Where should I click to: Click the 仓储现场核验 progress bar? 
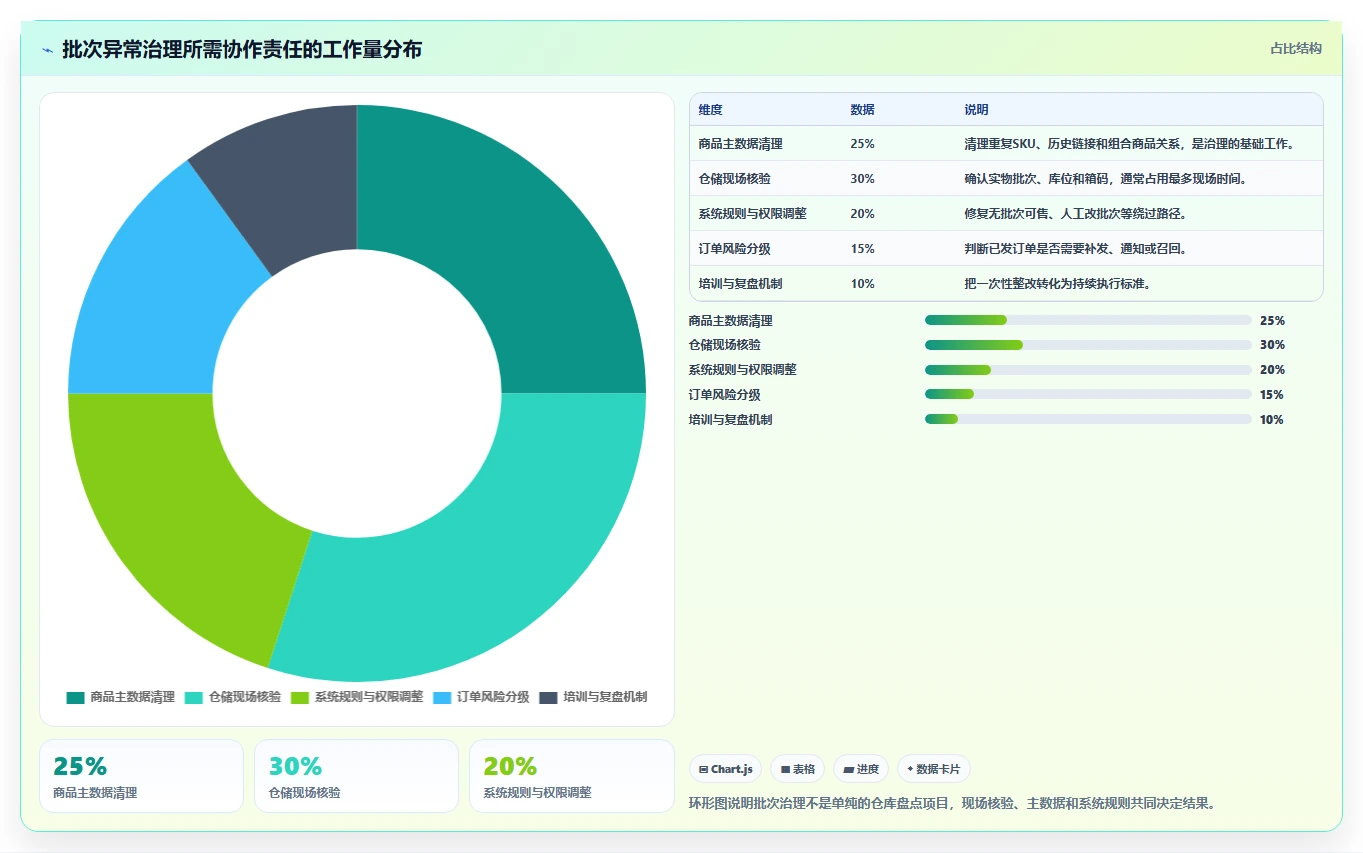pos(1088,345)
